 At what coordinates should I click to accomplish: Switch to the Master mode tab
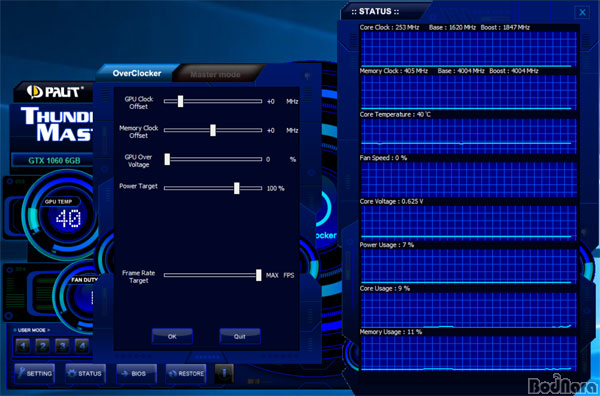point(215,74)
